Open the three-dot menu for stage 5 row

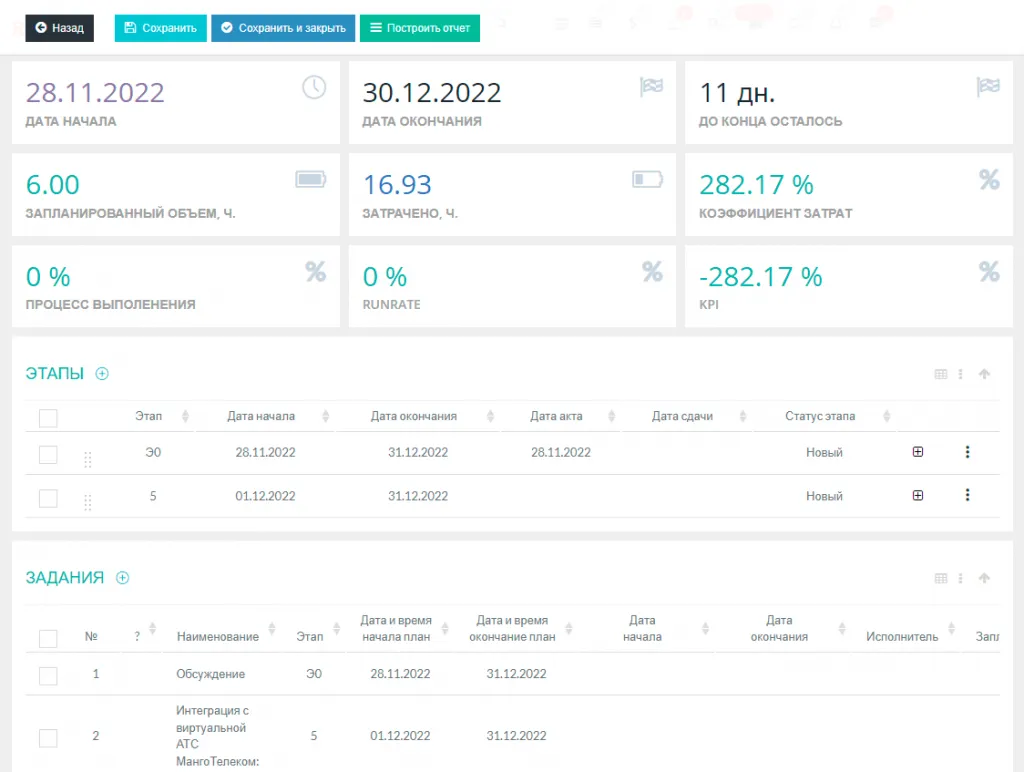click(x=967, y=495)
